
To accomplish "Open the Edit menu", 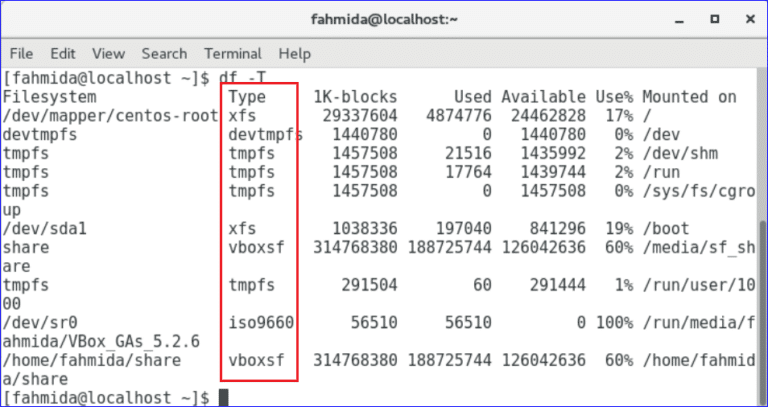I will pyautogui.click(x=63, y=53).
